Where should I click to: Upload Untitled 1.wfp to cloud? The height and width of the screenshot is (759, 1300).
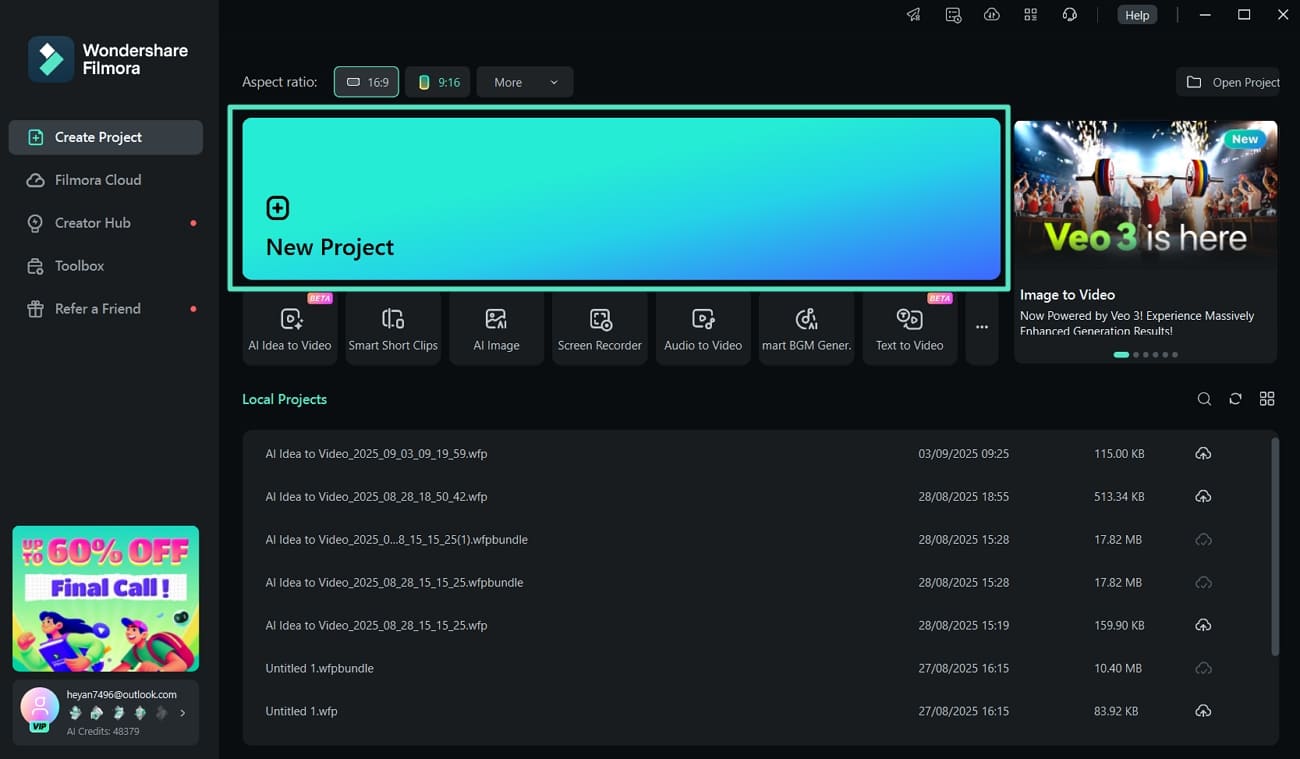(x=1203, y=712)
